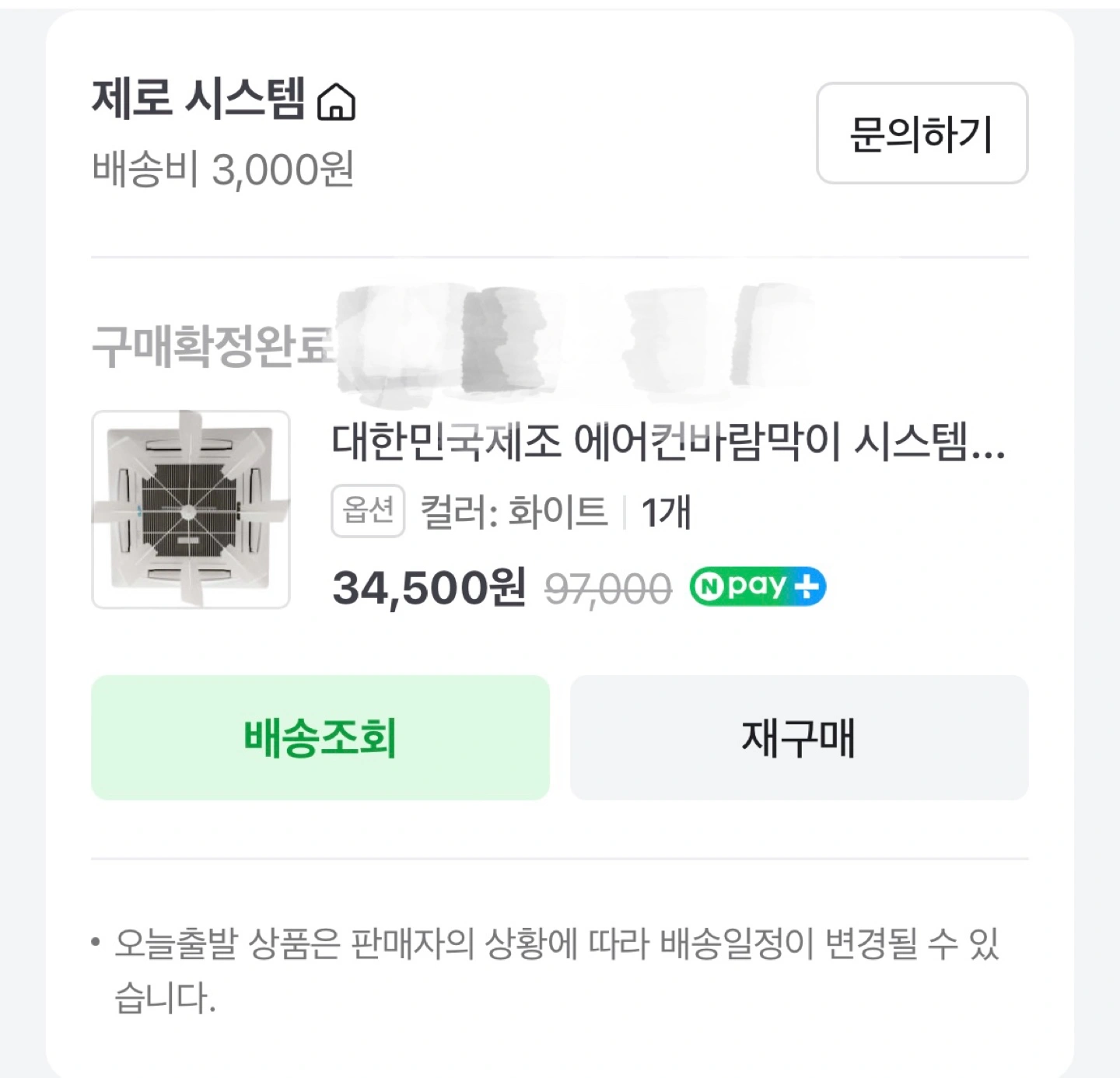Click the crossed-out 97,000 original price

pos(607,589)
